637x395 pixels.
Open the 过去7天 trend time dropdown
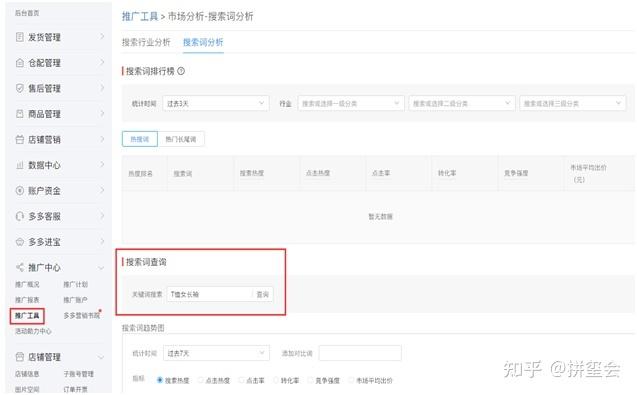[x=216, y=353]
